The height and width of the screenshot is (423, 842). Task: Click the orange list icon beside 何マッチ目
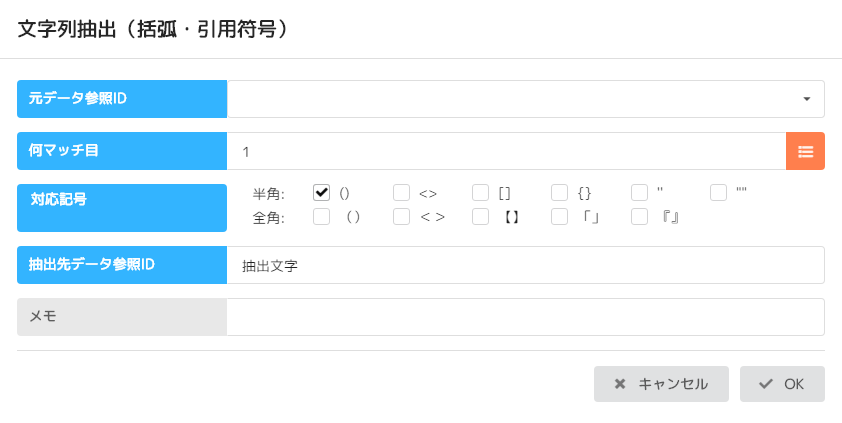(x=805, y=151)
